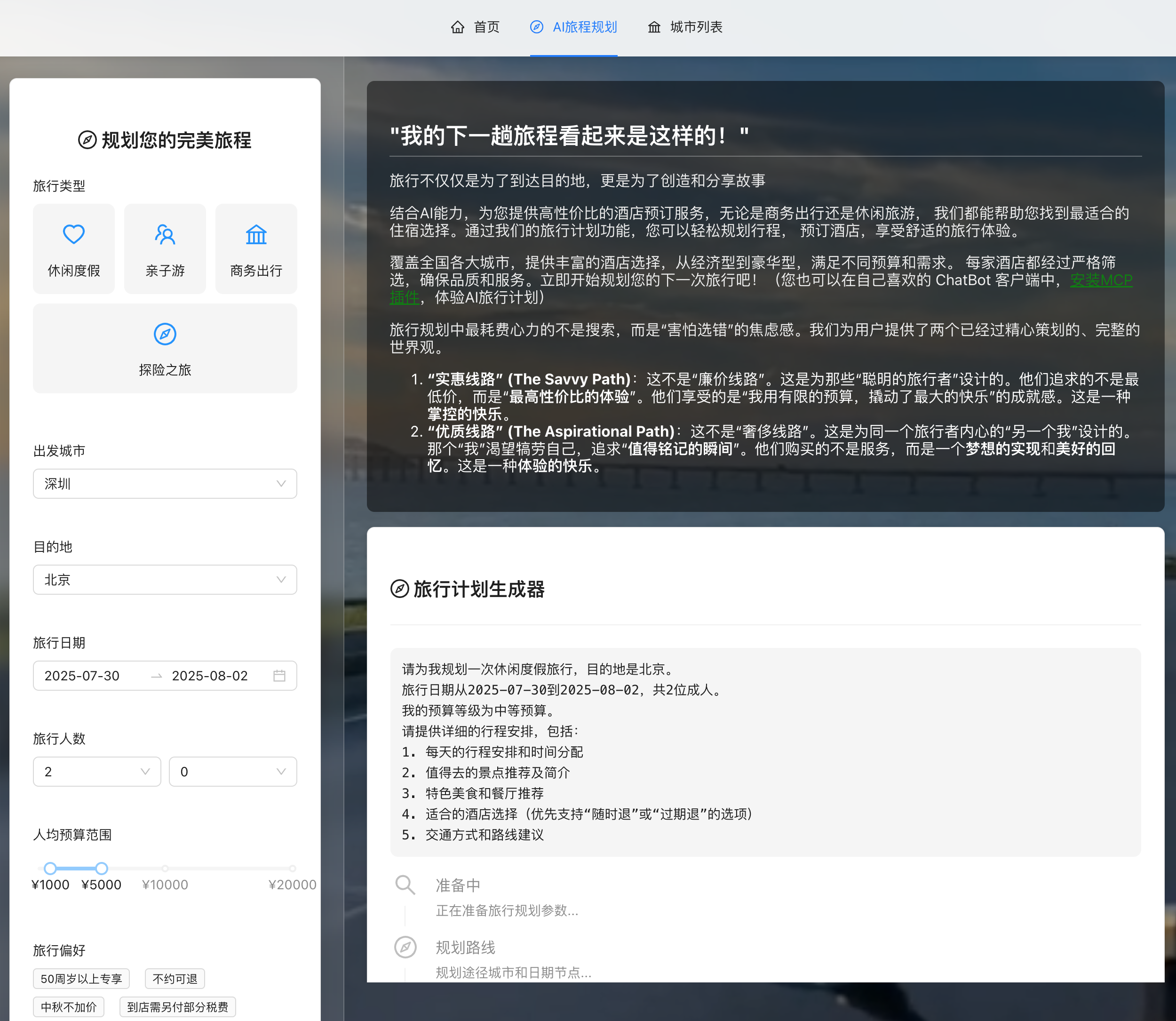This screenshot has width=1176, height=1021.
Task: Enable the 中秋不加价 preference tag
Action: pos(68,1007)
